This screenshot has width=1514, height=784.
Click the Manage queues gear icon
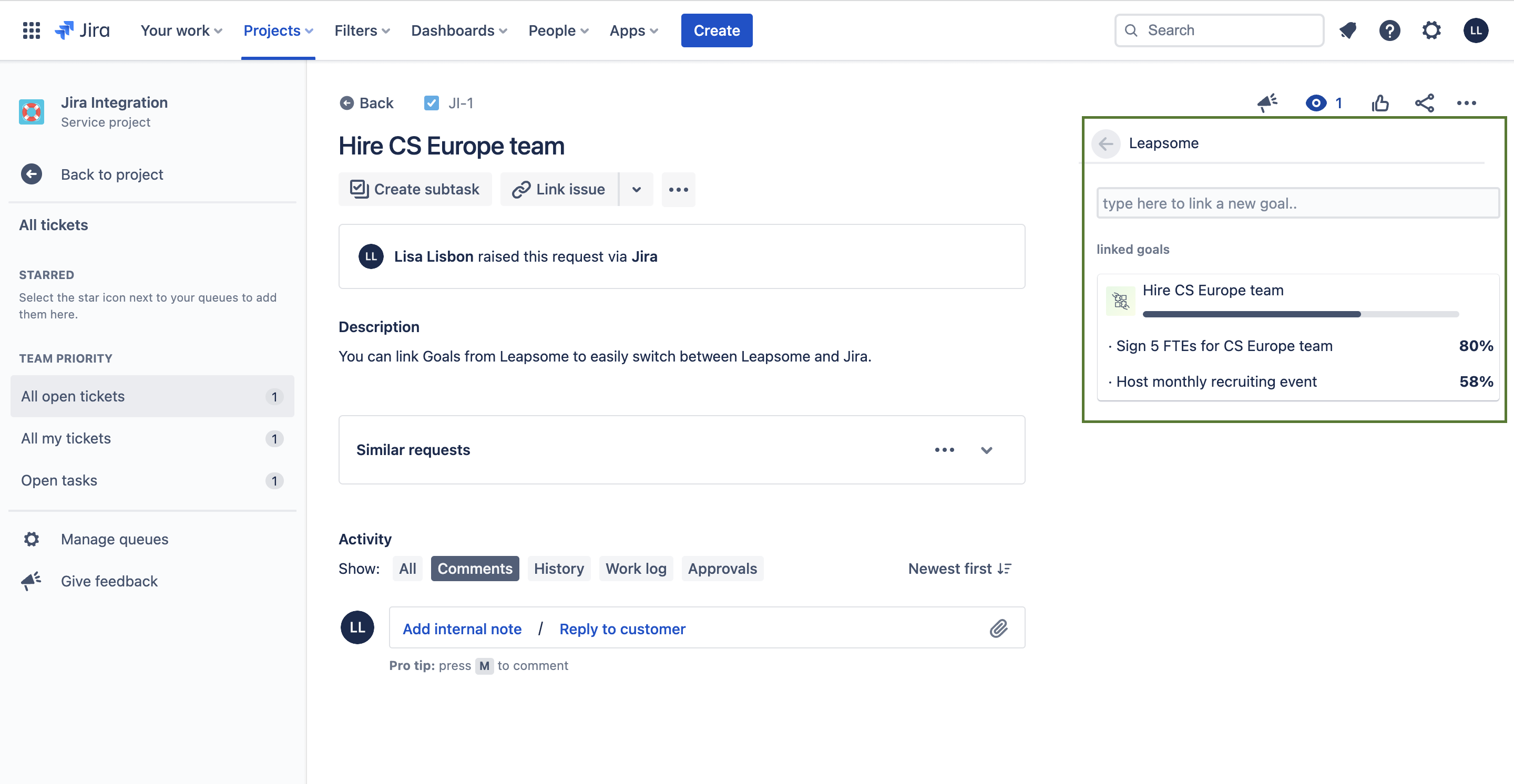[x=32, y=539]
